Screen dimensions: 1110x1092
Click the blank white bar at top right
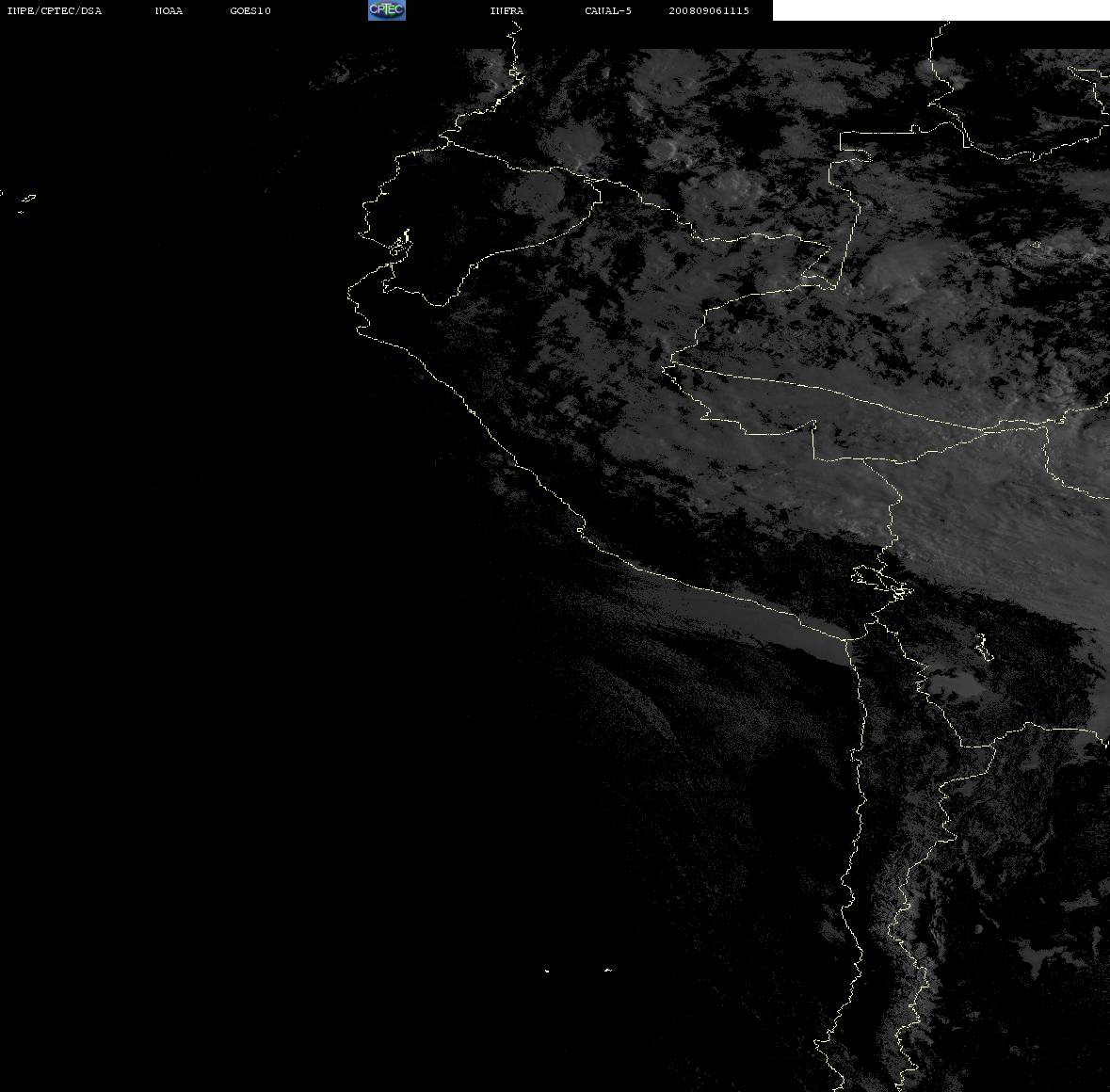pyautogui.click(x=941, y=10)
